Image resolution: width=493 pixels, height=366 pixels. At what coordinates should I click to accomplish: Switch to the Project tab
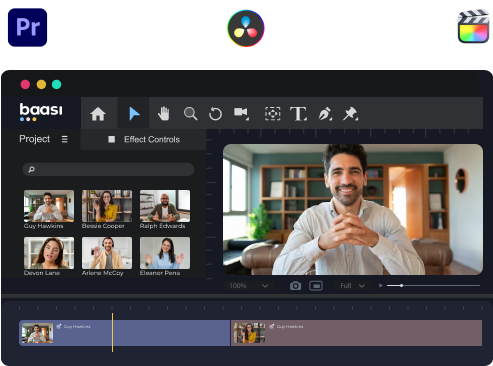pos(35,139)
